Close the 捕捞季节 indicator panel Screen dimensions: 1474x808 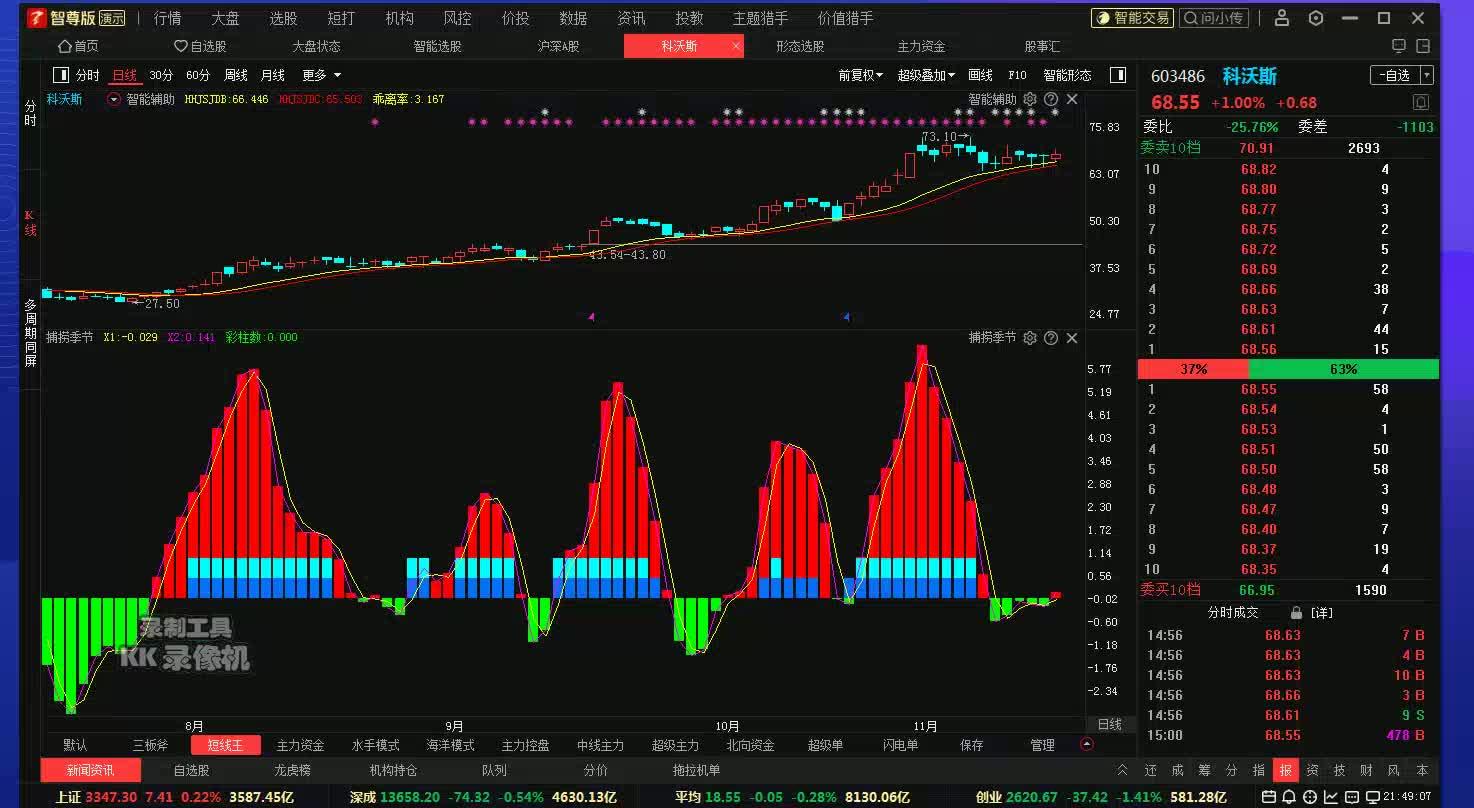click(1072, 338)
